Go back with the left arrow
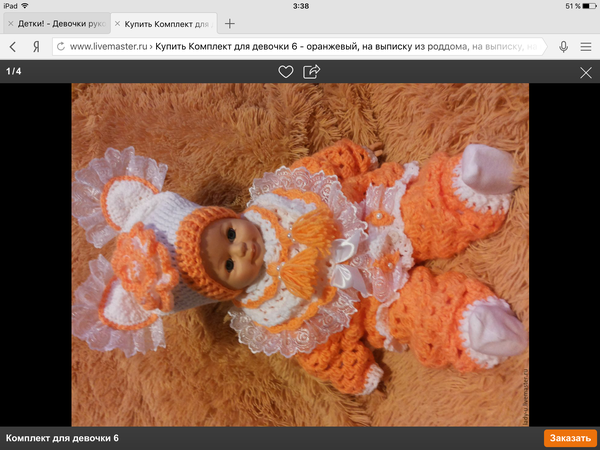Screen dimensions: 600x450 point(13,47)
